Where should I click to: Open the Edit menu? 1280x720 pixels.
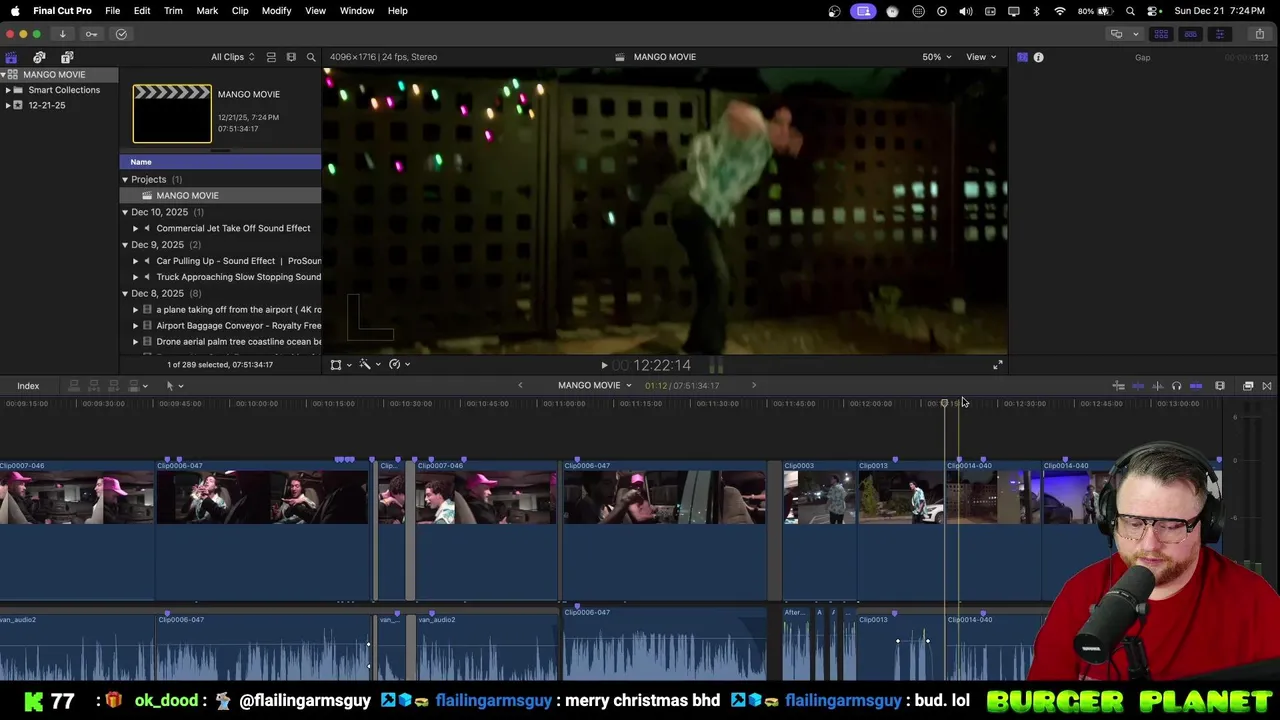click(x=142, y=10)
